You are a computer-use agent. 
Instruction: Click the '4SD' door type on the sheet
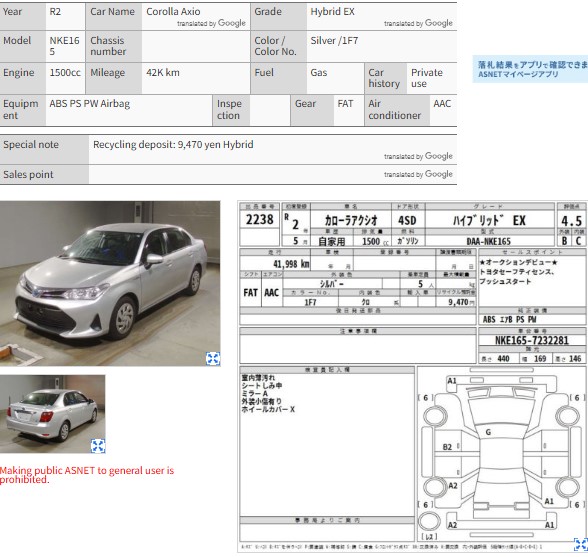407,221
